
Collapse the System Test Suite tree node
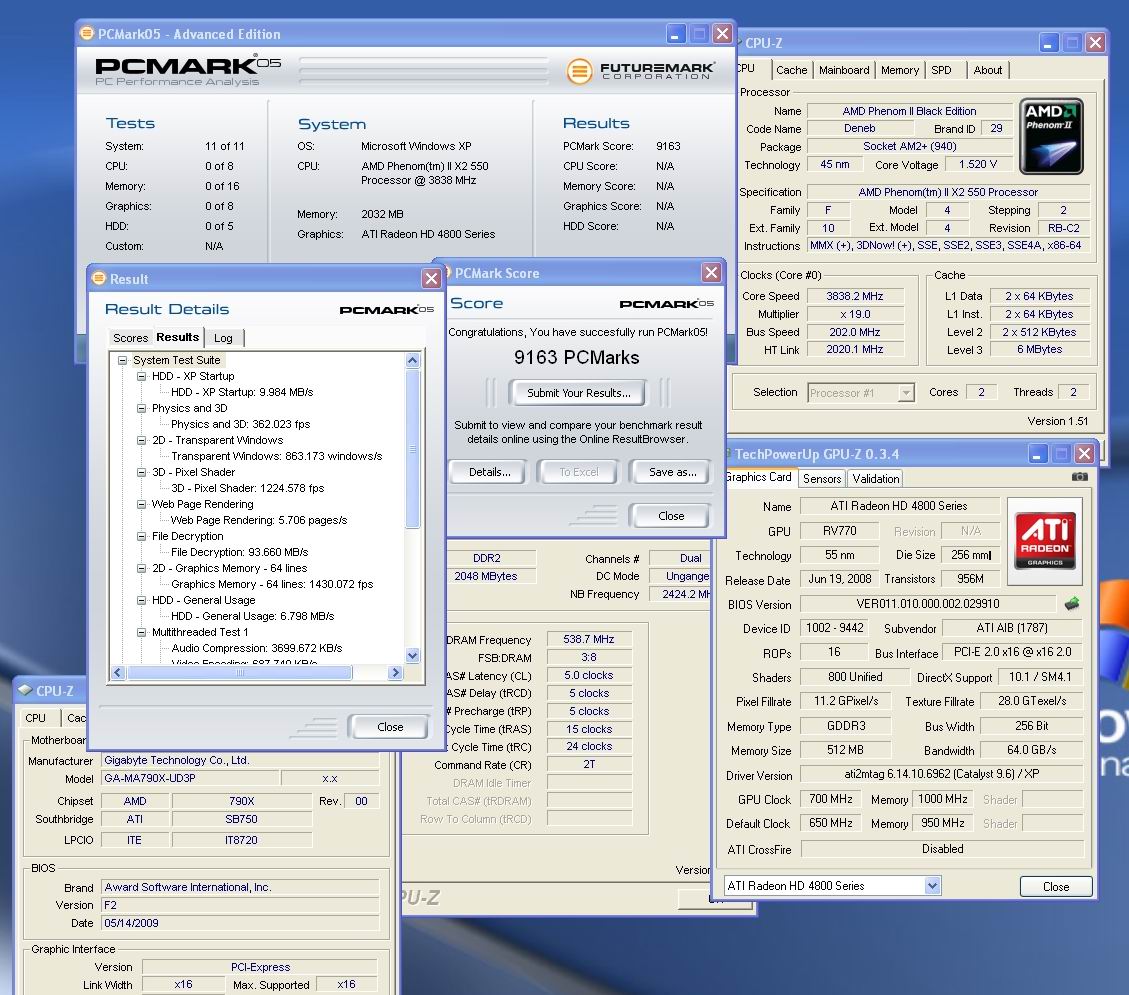122,360
